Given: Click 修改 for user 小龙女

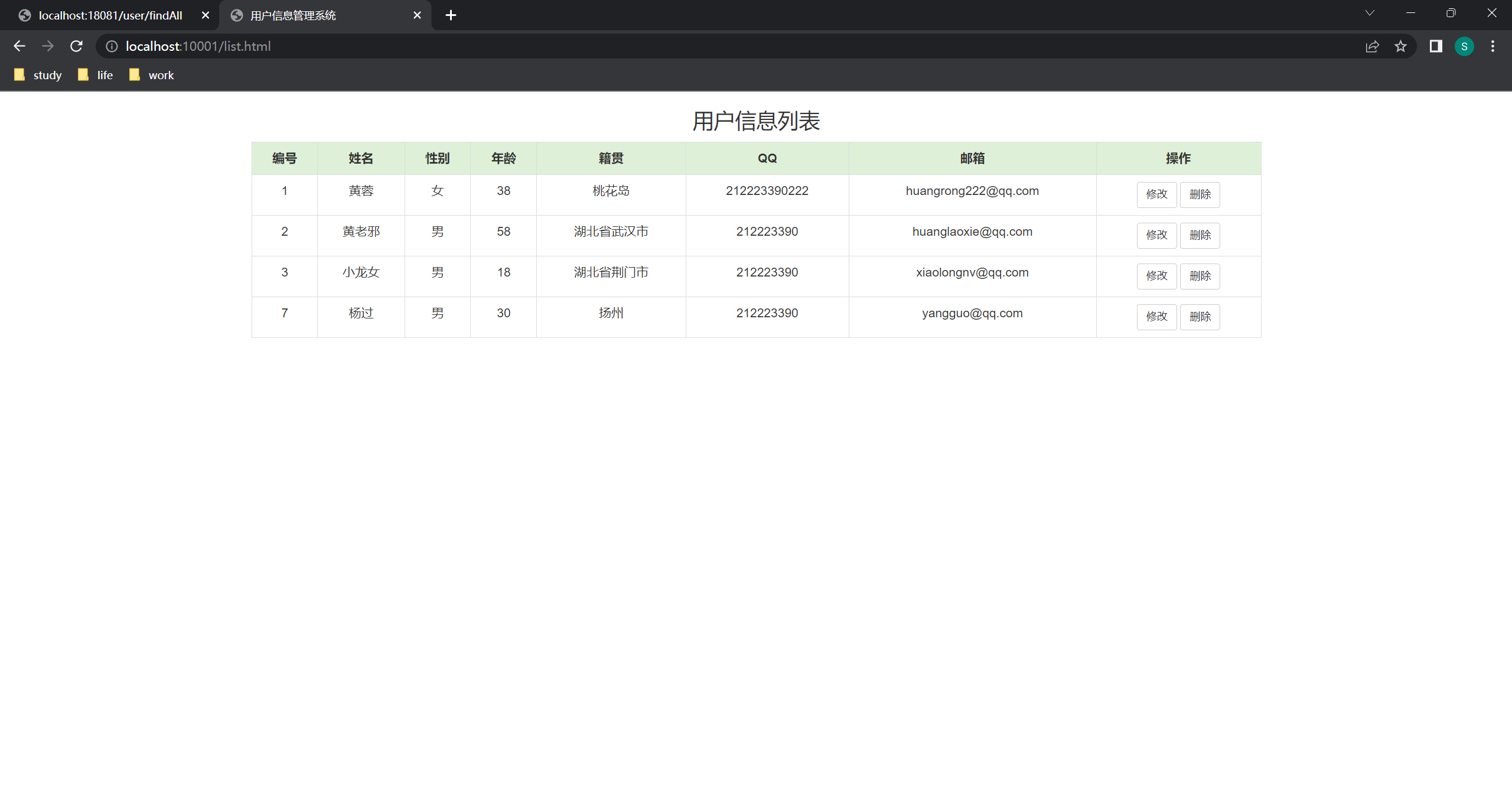Looking at the screenshot, I should [1156, 276].
